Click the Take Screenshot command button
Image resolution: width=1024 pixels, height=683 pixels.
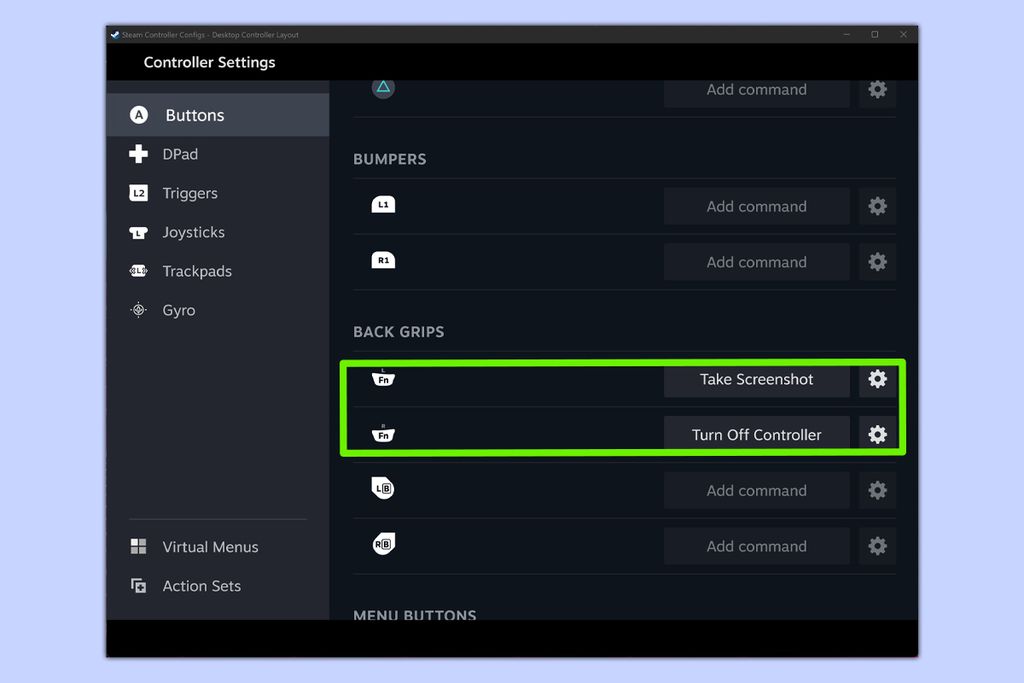pyautogui.click(x=756, y=379)
